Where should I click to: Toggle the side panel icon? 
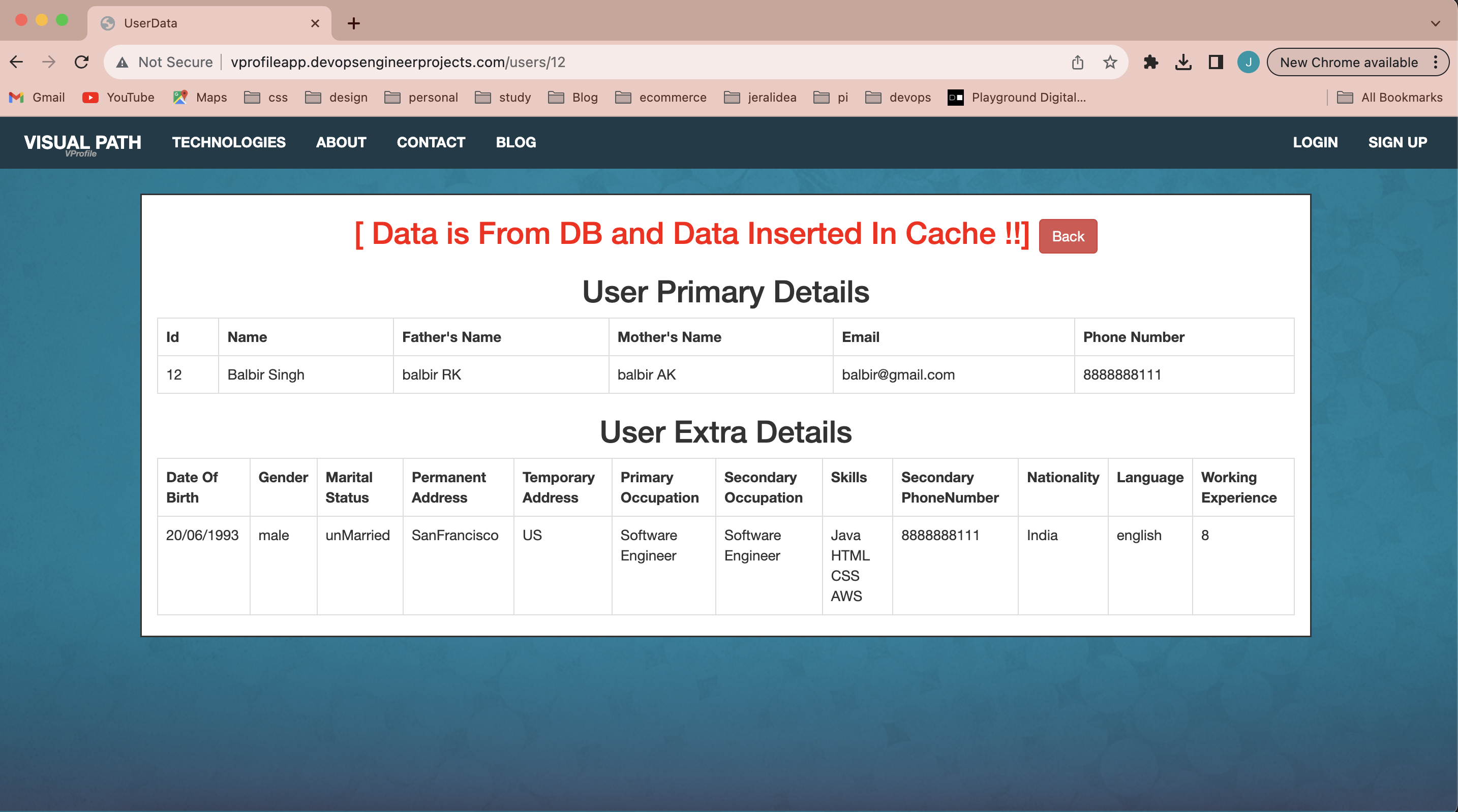coord(1216,62)
